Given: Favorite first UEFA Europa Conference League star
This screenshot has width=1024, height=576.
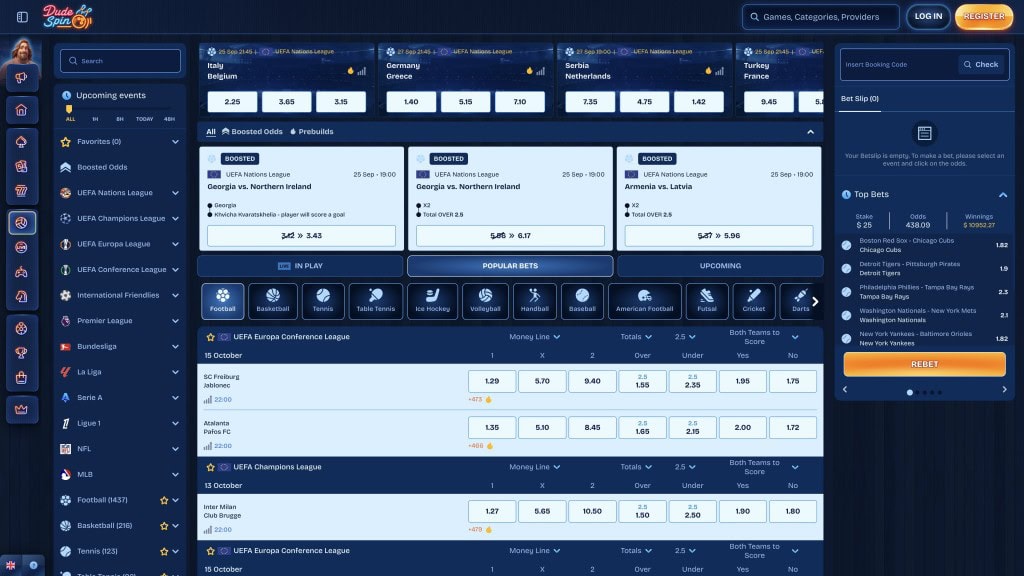Looking at the screenshot, I should (210, 338).
